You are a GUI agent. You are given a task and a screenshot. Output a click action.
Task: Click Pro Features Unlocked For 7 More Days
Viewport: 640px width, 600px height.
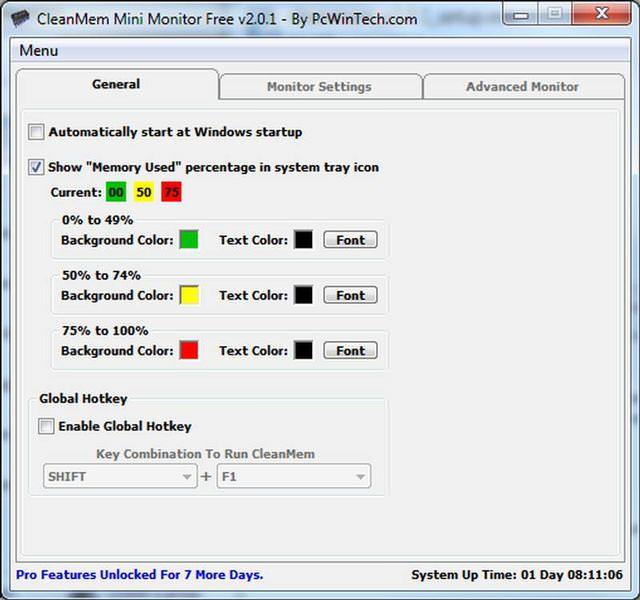pyautogui.click(x=140, y=575)
